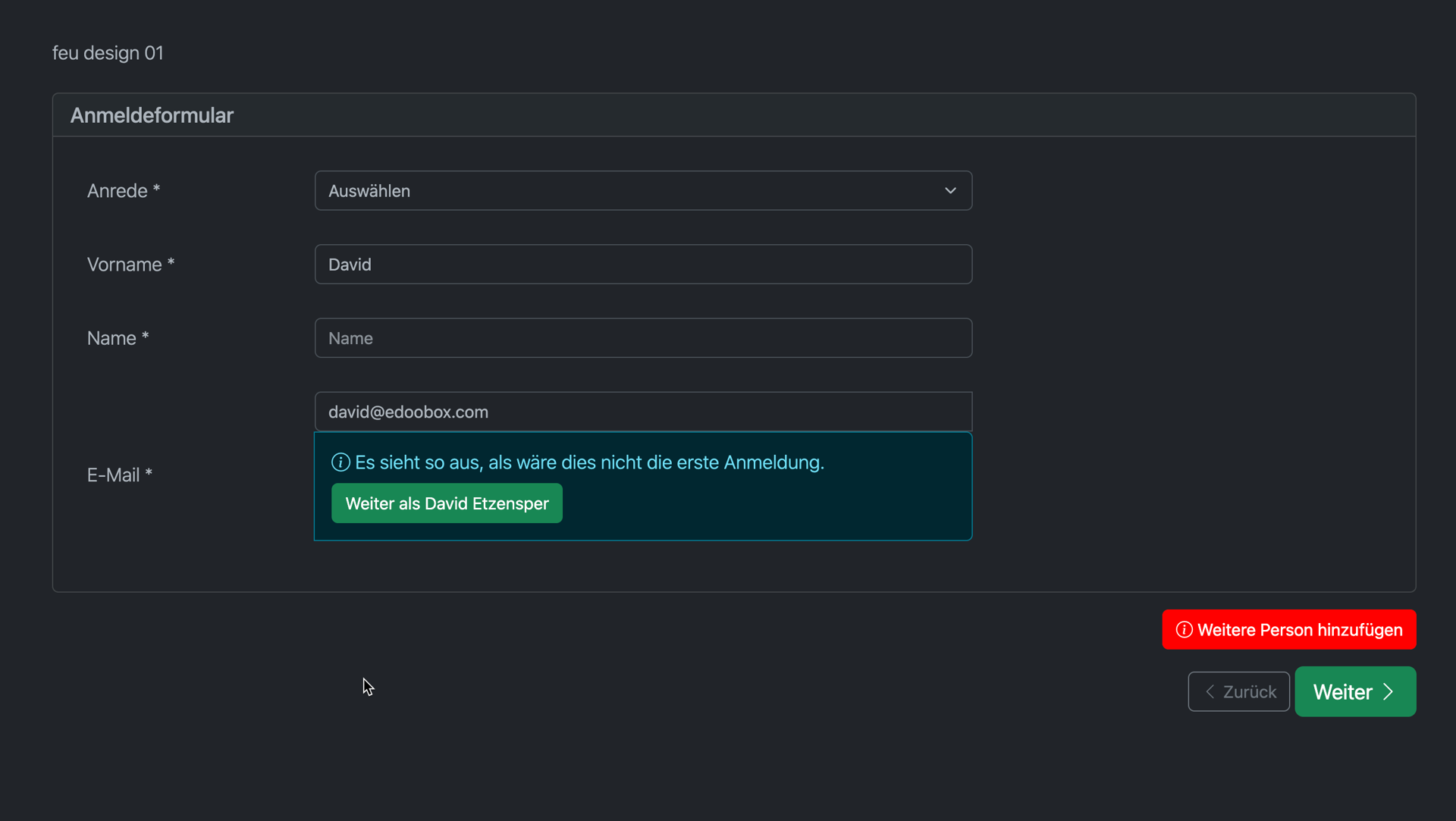
Task: Click the E-Mail field with david@edoobox.com
Action: click(642, 412)
